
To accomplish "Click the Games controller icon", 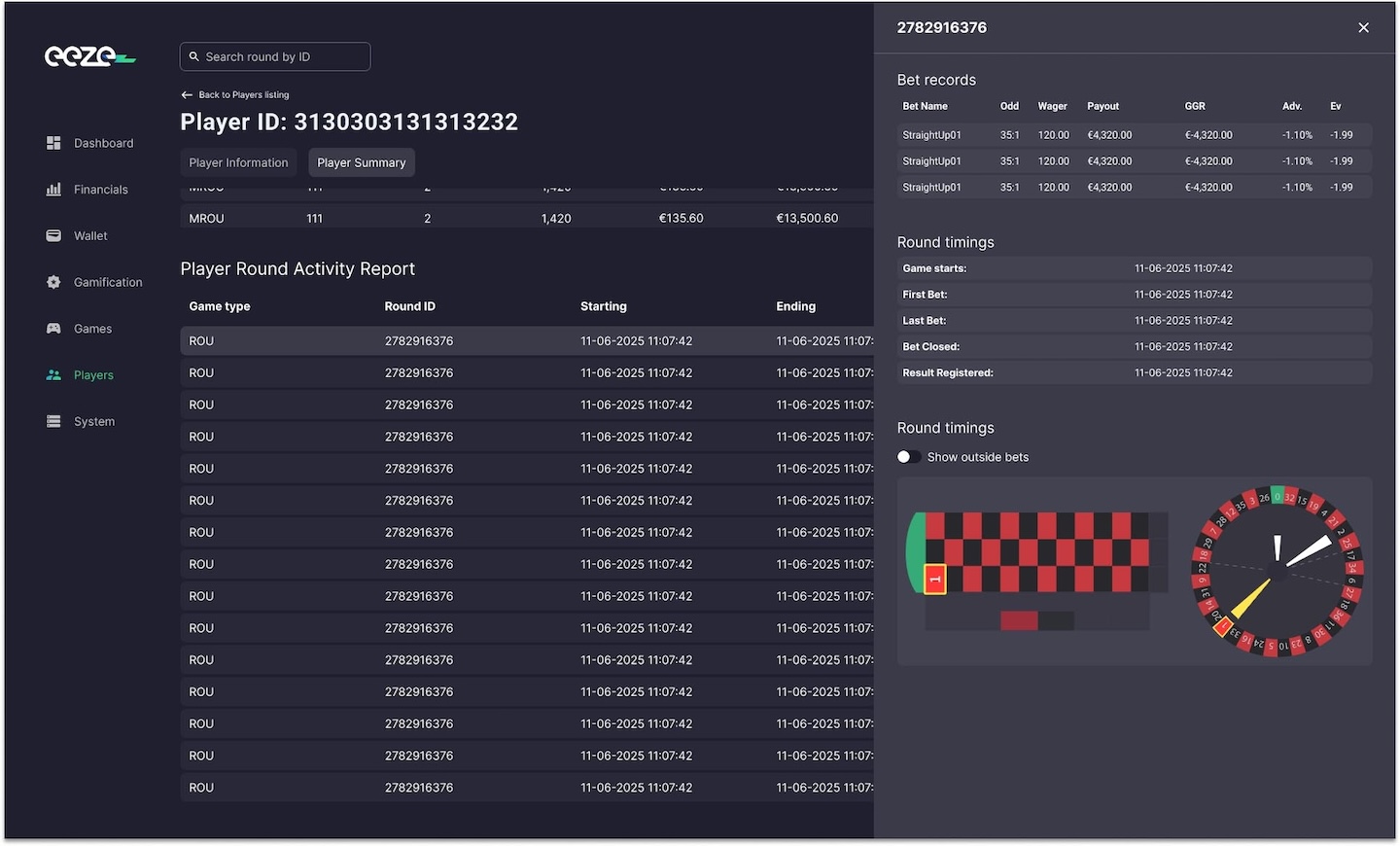I will 53,329.
